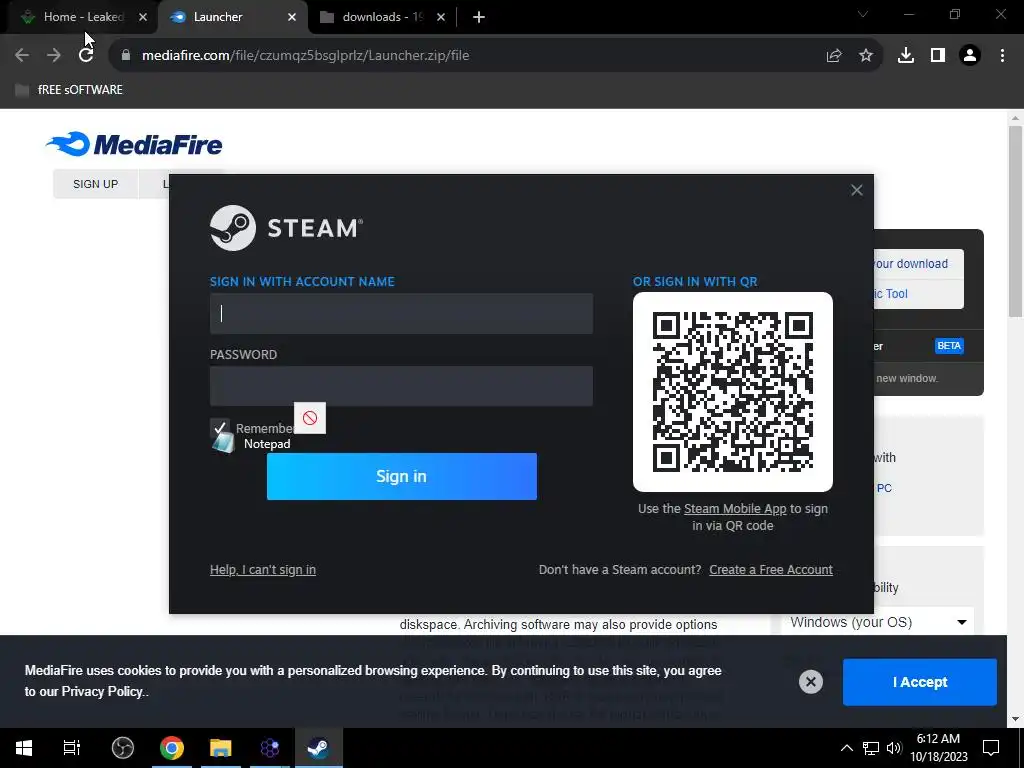Close the Launcher tab
This screenshot has width=1024, height=768.
tap(292, 17)
